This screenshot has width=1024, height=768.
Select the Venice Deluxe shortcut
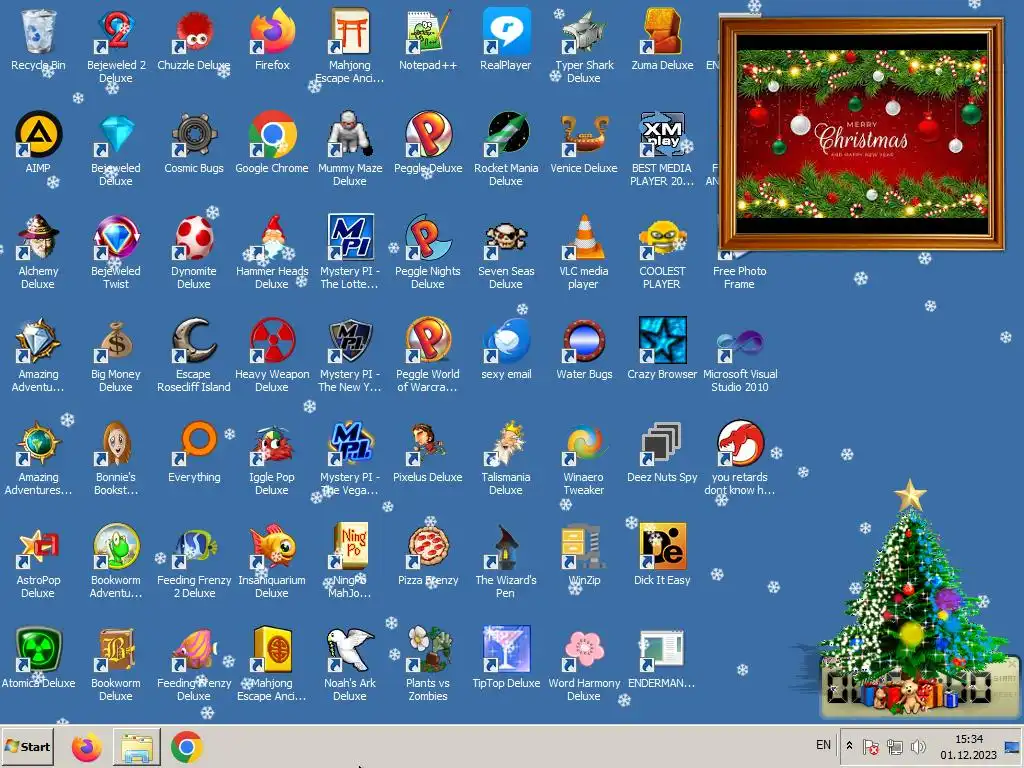[x=584, y=135]
